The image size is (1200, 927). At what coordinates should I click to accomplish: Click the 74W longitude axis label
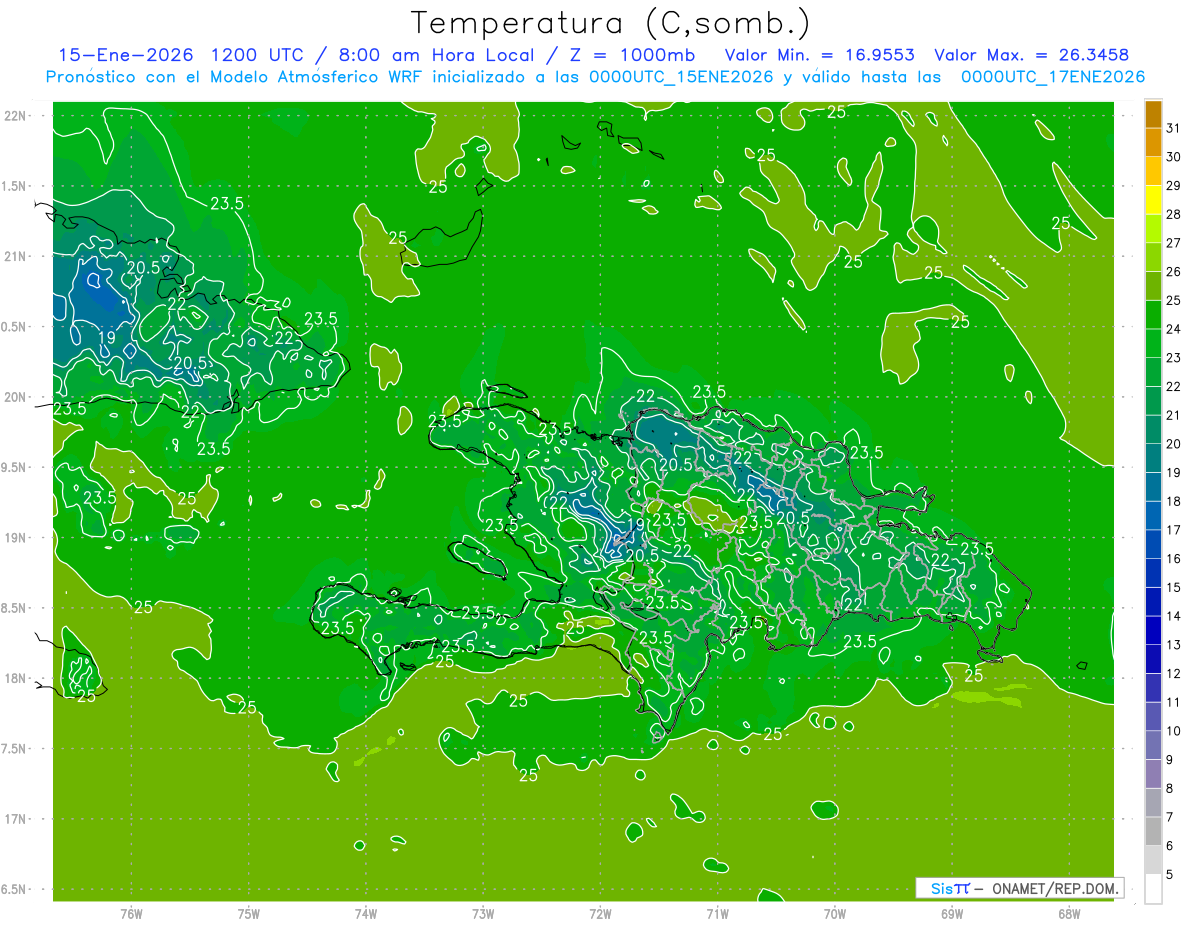366,913
